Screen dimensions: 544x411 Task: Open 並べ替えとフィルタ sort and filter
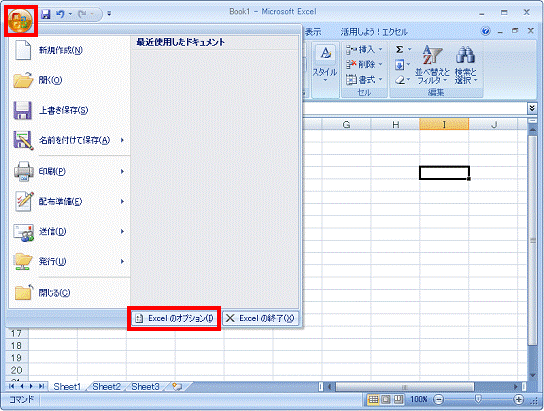click(432, 65)
